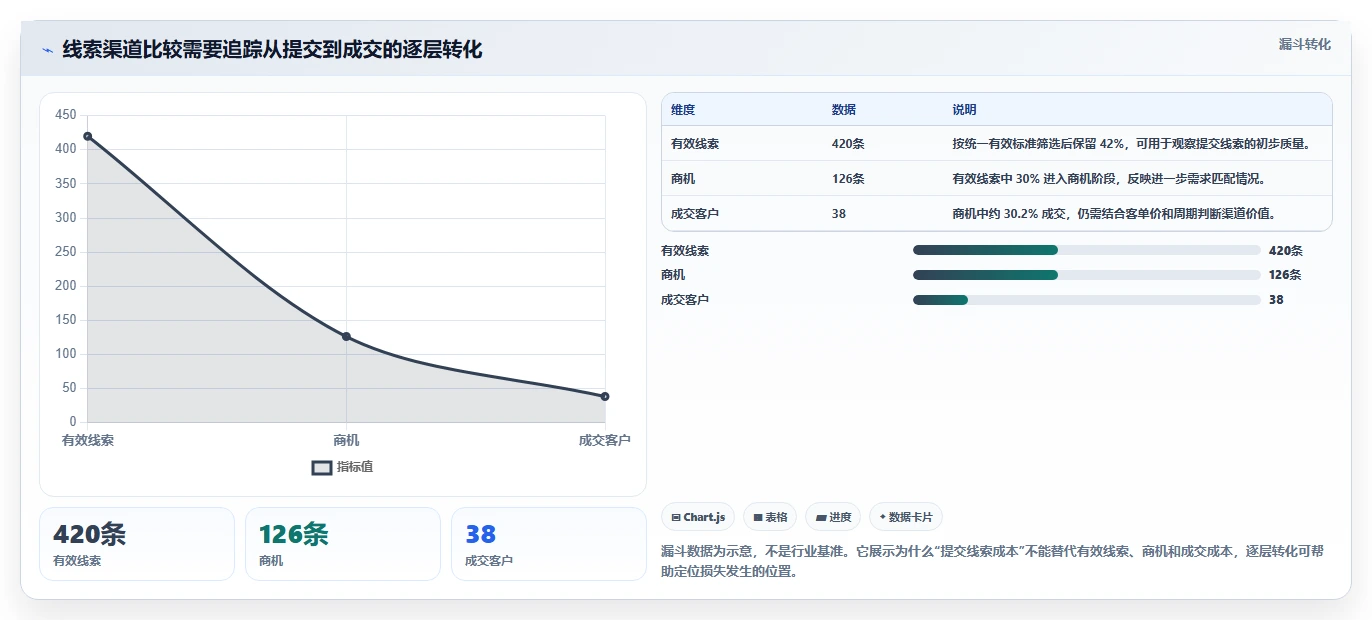Viewport: 1372px width, 620px height.
Task: Click the 有效线索 cell in the table
Action: [x=695, y=144]
